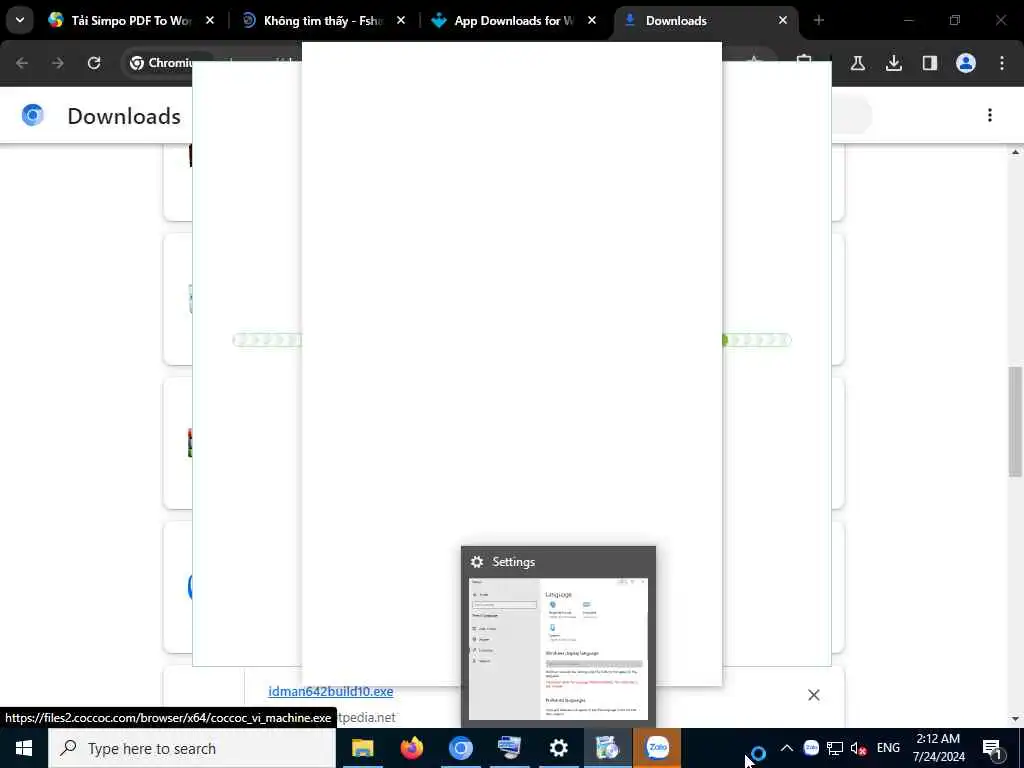Reload the current page
1024x768 pixels.
[x=94, y=63]
